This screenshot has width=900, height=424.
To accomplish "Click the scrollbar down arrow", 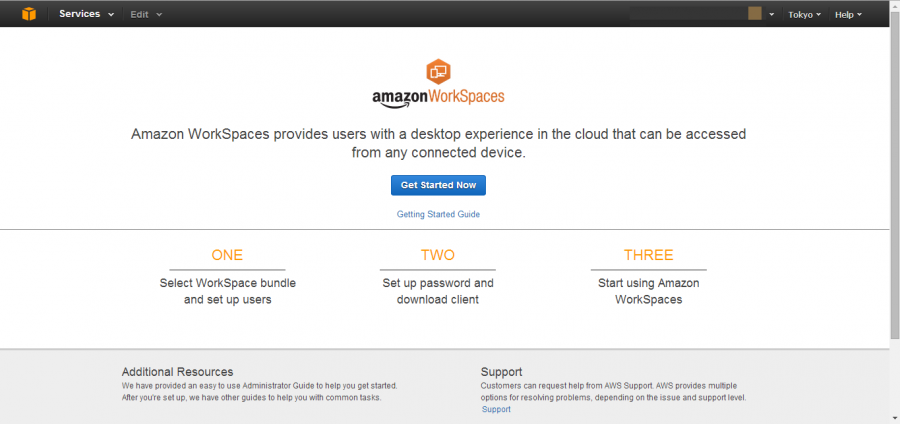I will 895,418.
